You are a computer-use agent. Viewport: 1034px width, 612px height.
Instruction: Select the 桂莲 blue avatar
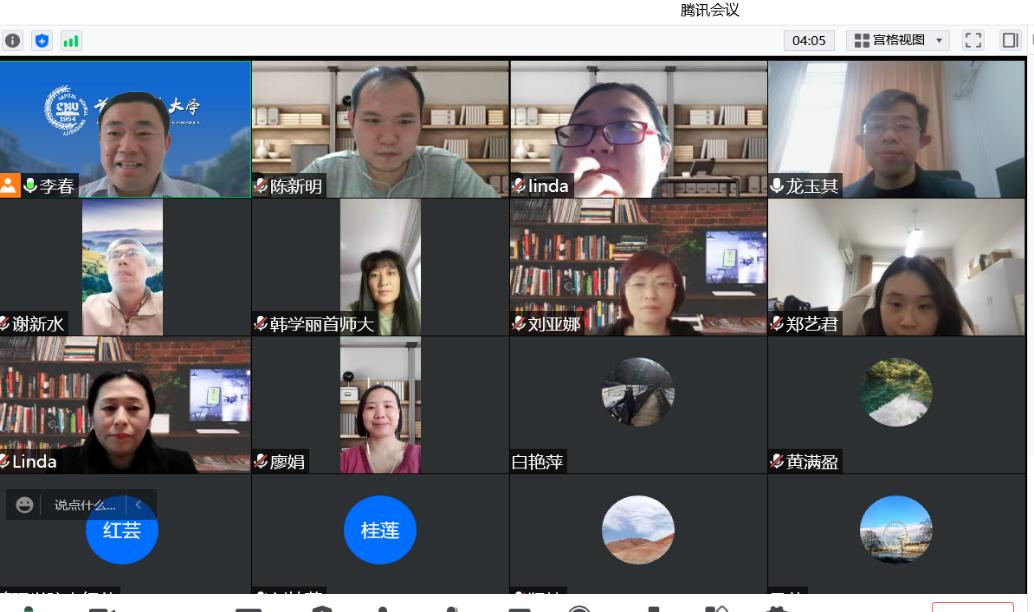[380, 530]
